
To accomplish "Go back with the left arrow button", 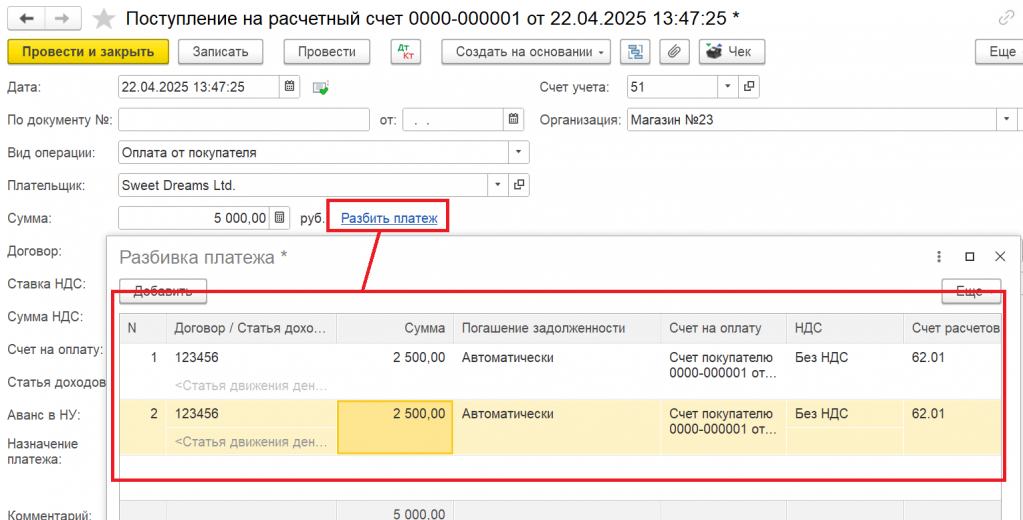I will 27,19.
